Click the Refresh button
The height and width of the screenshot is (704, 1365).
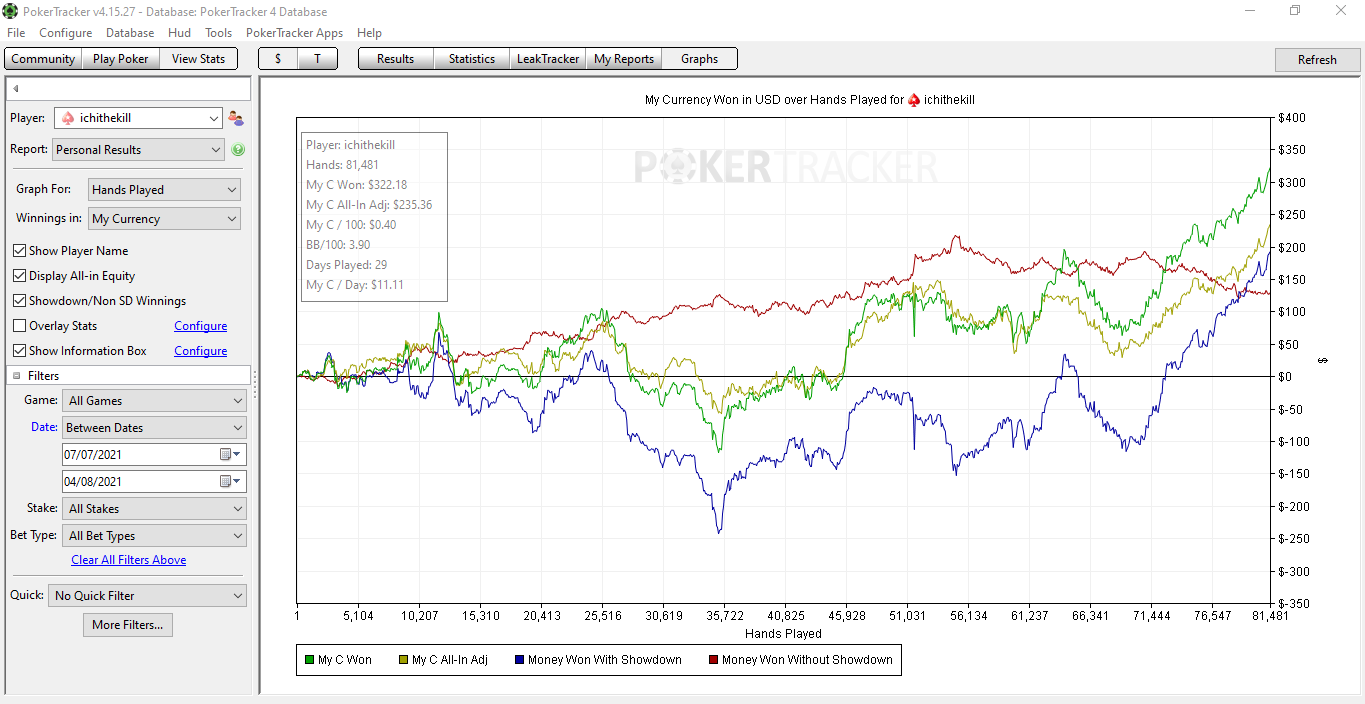1317,60
